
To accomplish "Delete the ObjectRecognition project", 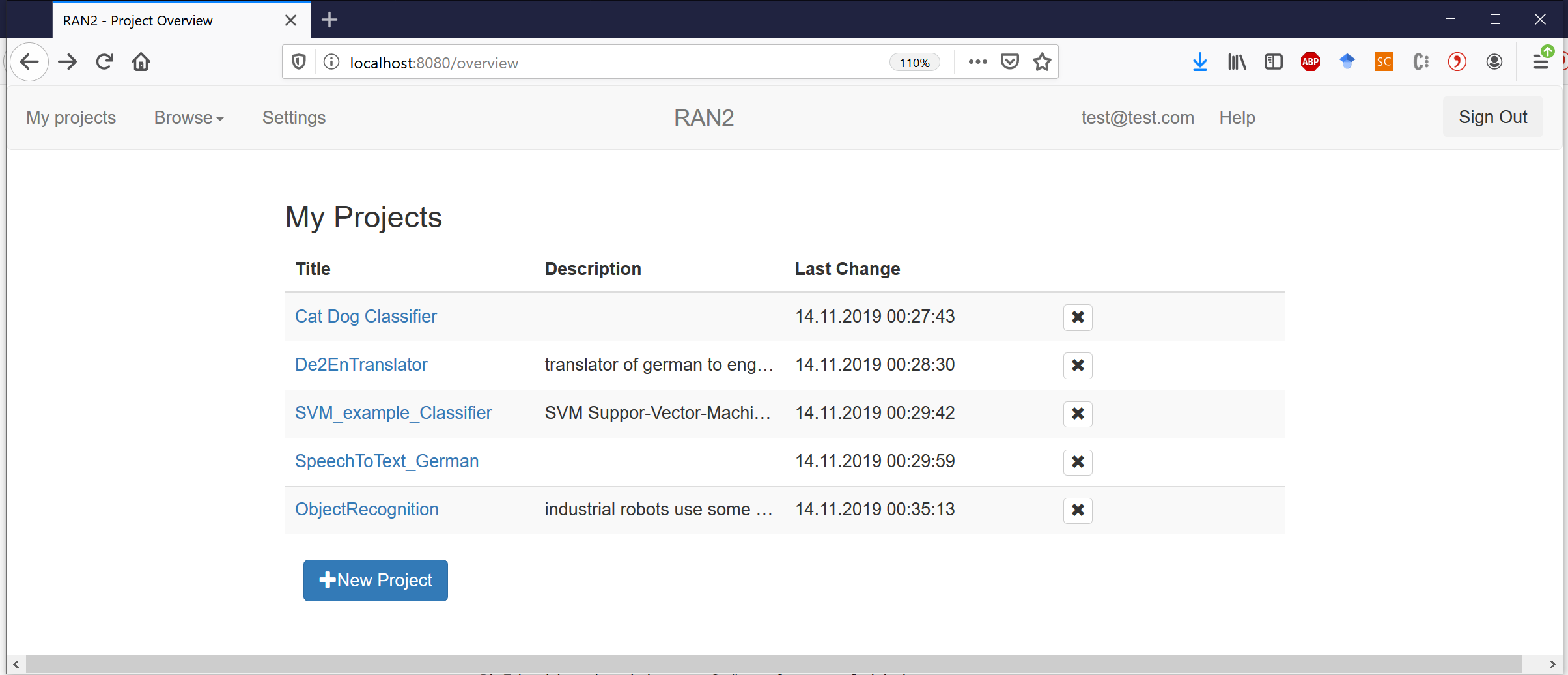I will (1078, 510).
